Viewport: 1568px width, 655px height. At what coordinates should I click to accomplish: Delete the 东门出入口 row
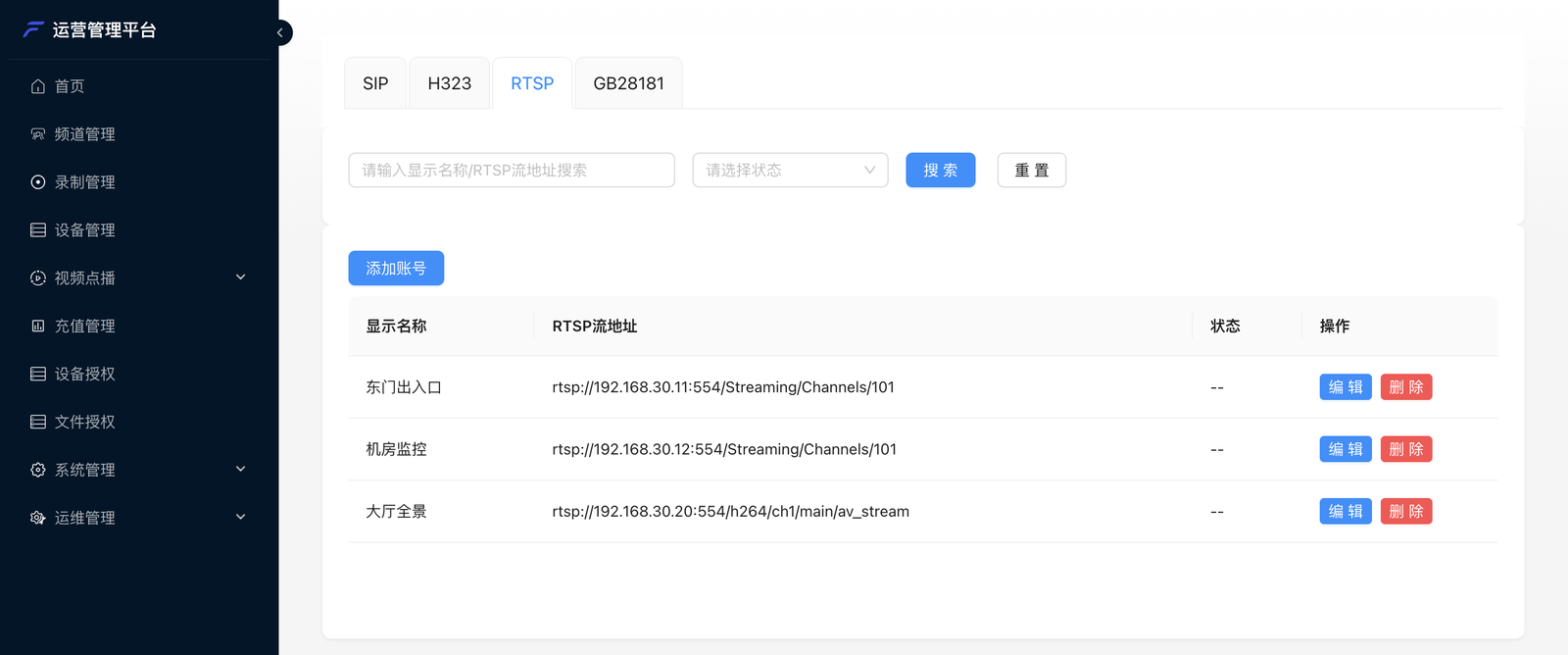(x=1406, y=387)
